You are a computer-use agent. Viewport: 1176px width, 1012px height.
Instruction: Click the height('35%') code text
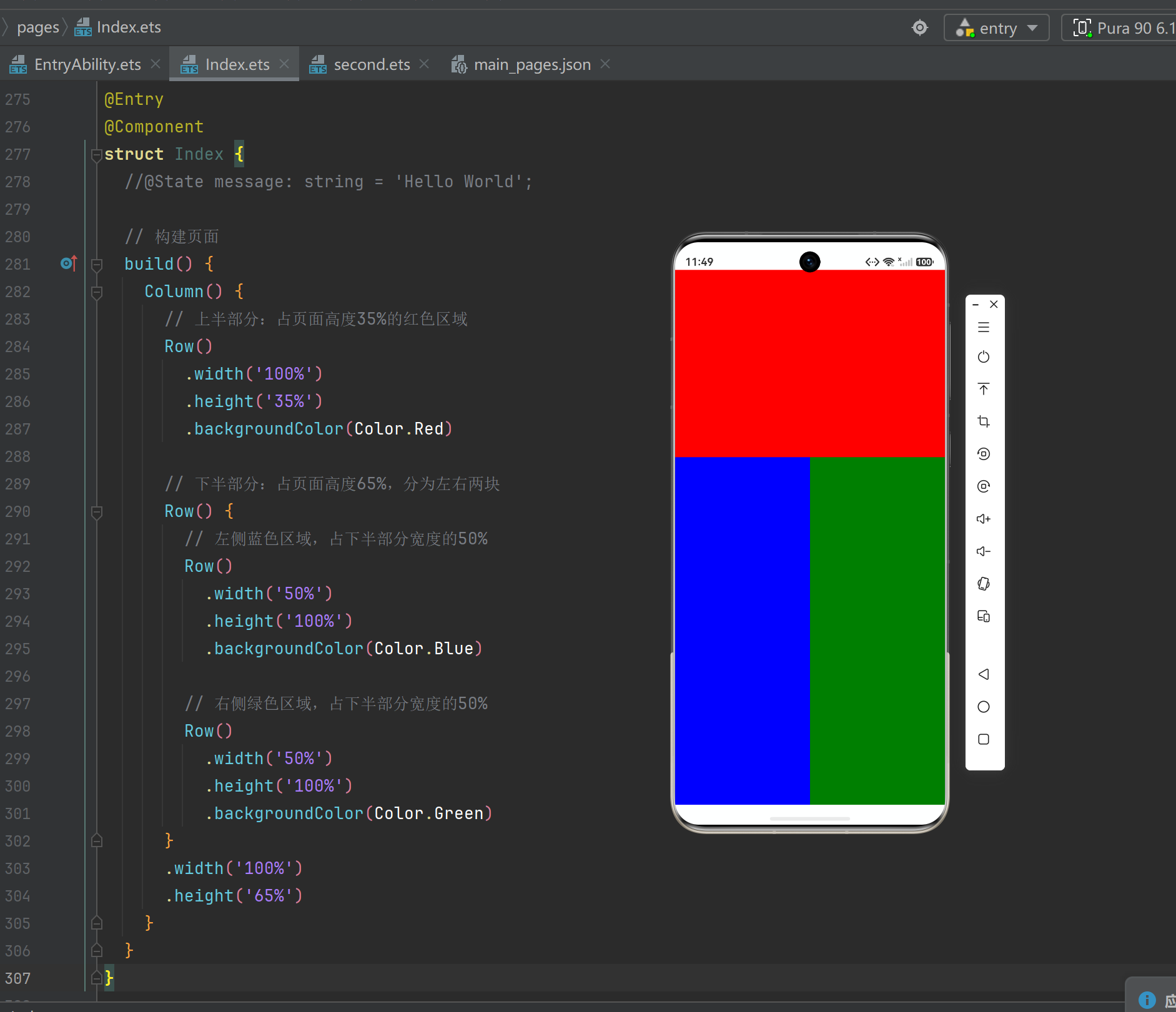[x=254, y=401]
